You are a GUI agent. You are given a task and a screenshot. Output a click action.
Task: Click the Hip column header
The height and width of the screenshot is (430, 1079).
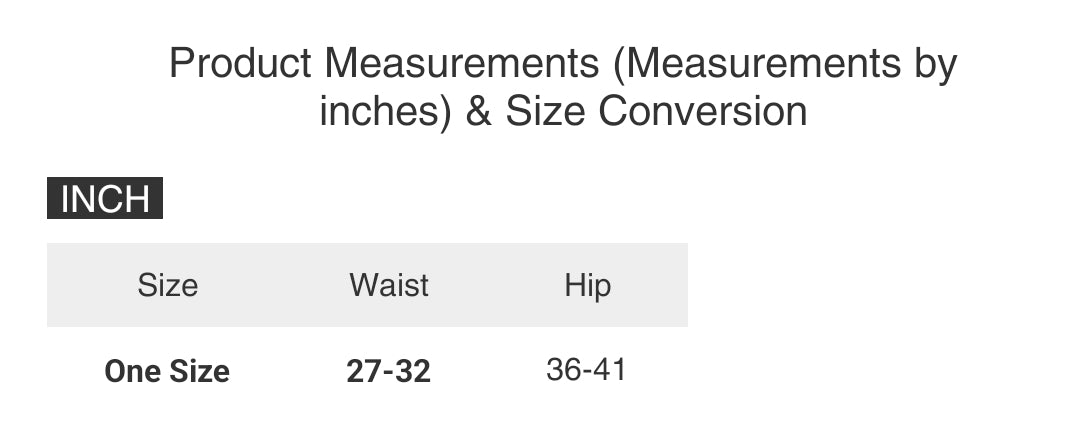587,285
